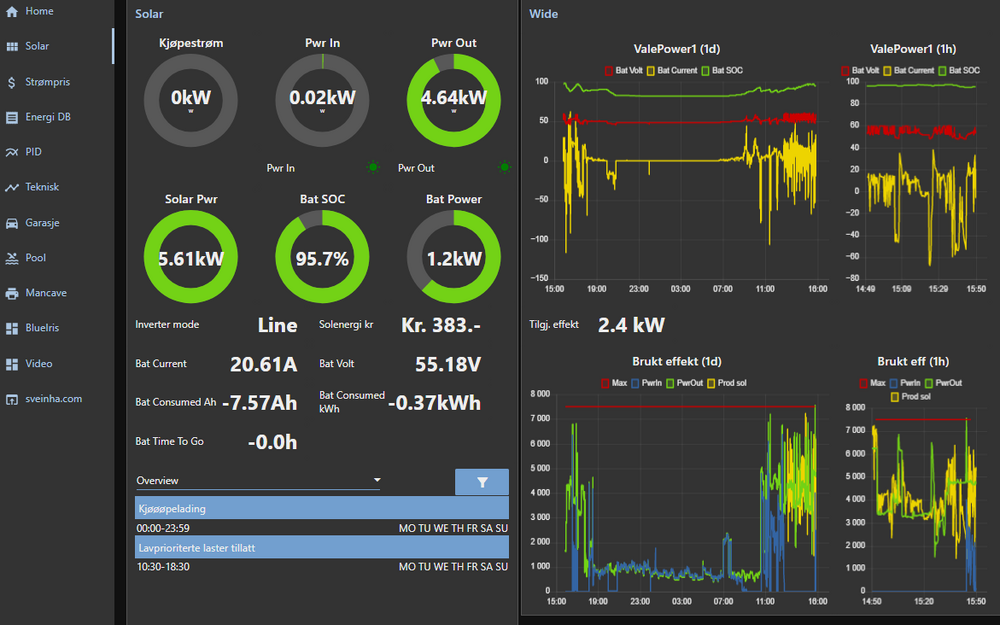Go to the Teknisk page
Screen dimensions: 1000x625
tap(42, 187)
